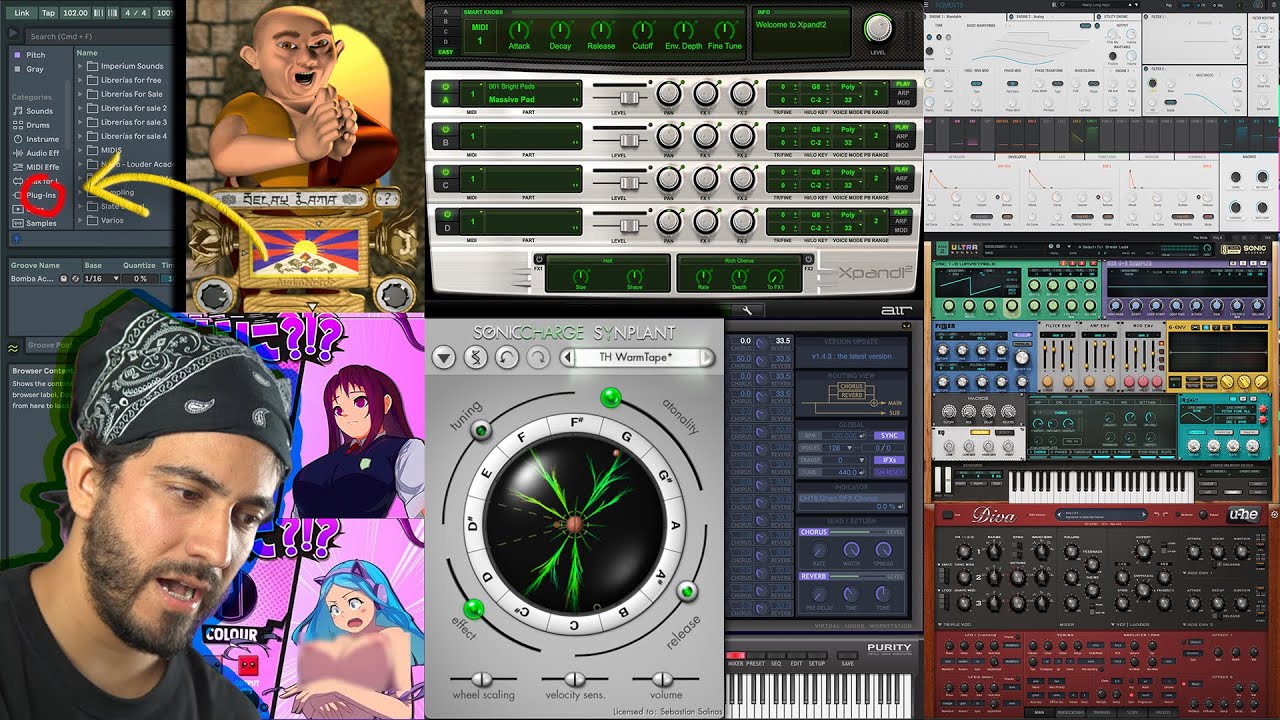1280x720 pixels.
Task: Click the Xpand!2 Attack smart knob
Action: [x=520, y=29]
